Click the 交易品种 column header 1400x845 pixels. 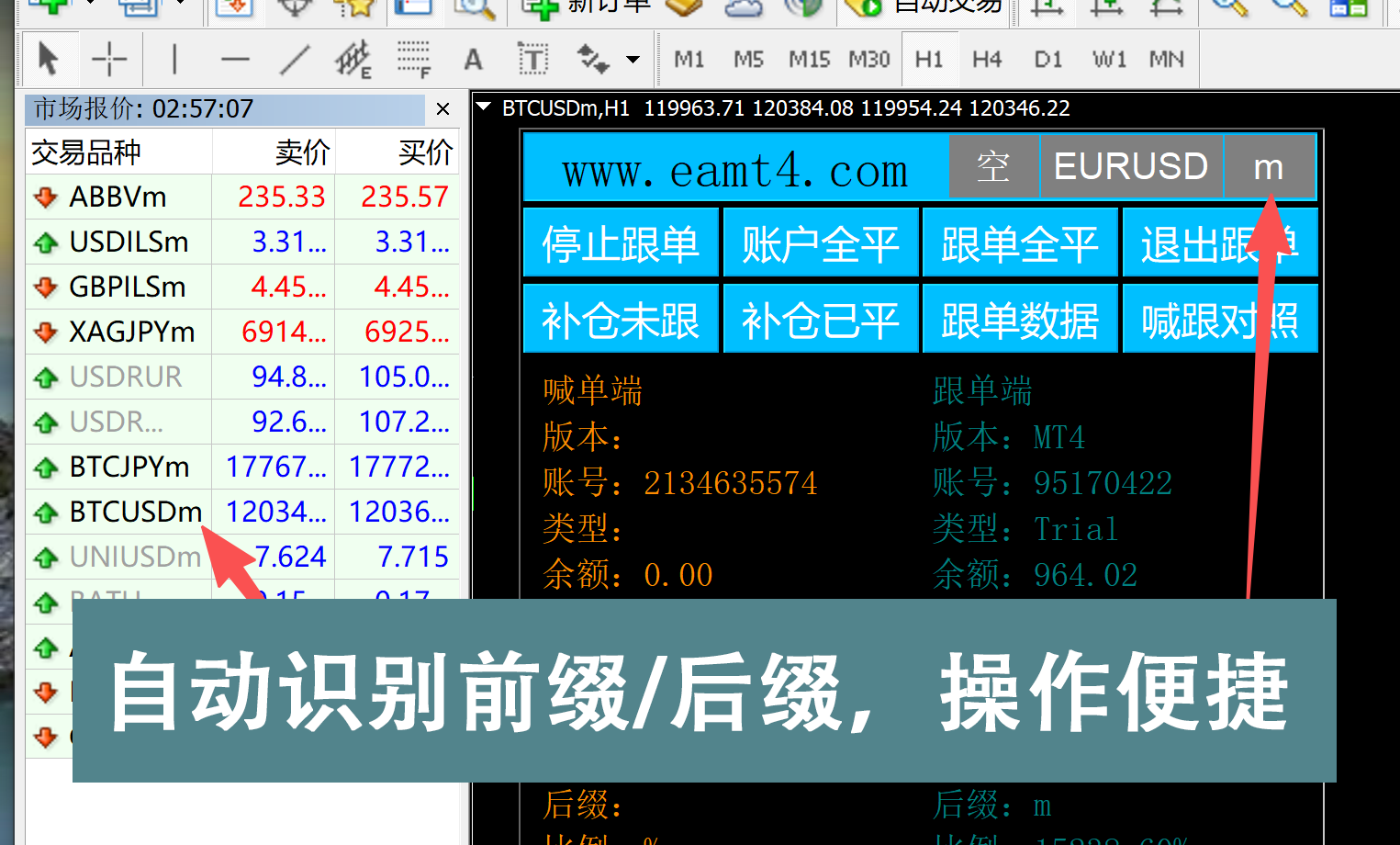tap(86, 152)
